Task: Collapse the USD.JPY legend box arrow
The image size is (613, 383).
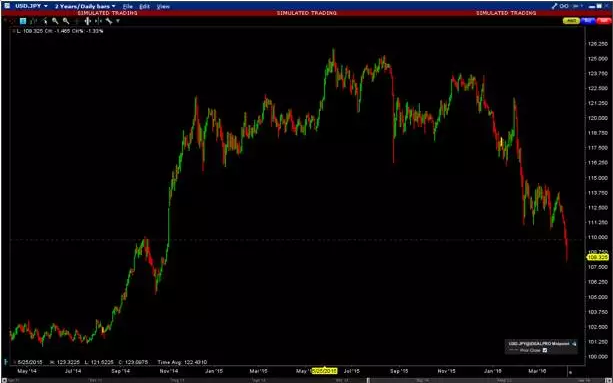Action: coord(574,344)
